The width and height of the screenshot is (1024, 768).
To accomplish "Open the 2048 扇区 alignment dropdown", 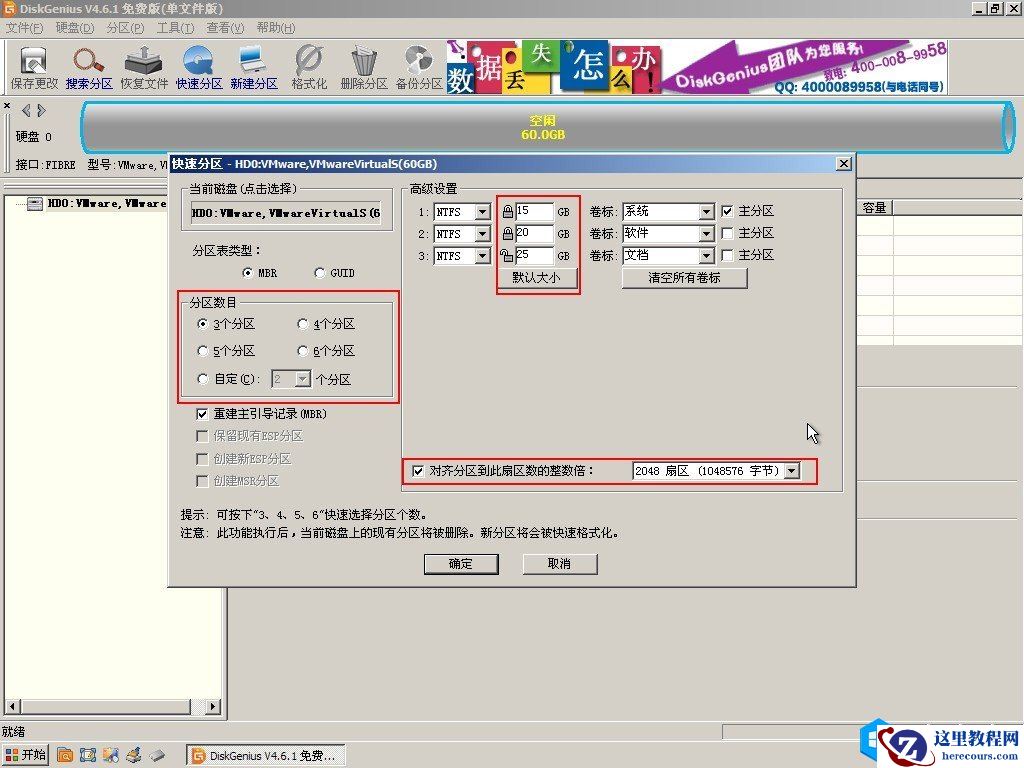I will (792, 471).
